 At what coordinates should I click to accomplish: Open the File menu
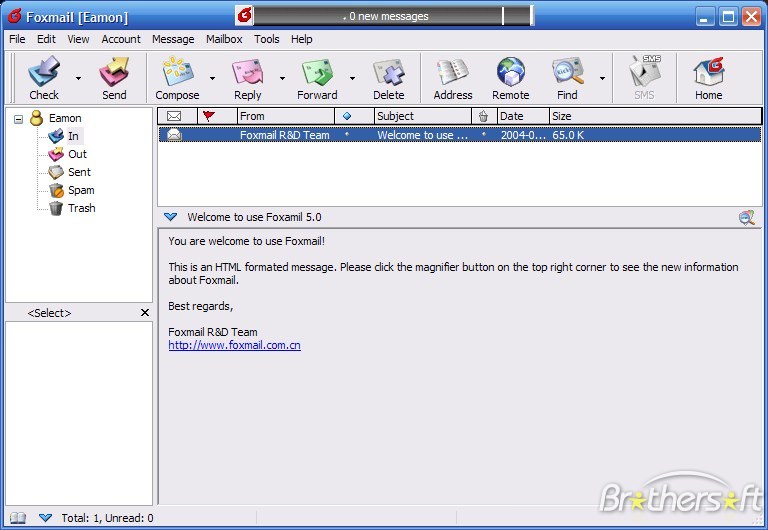pyautogui.click(x=17, y=39)
